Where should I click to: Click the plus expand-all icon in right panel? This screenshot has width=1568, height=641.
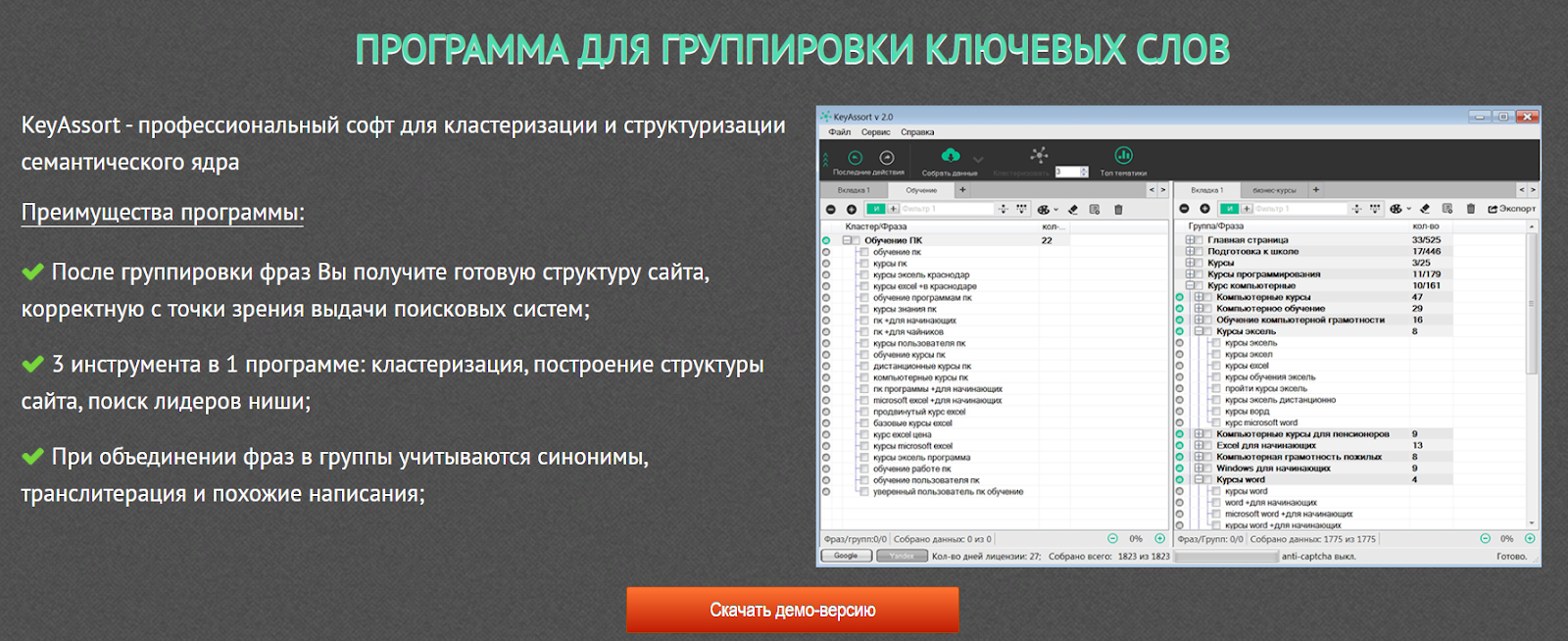pos(1204,209)
